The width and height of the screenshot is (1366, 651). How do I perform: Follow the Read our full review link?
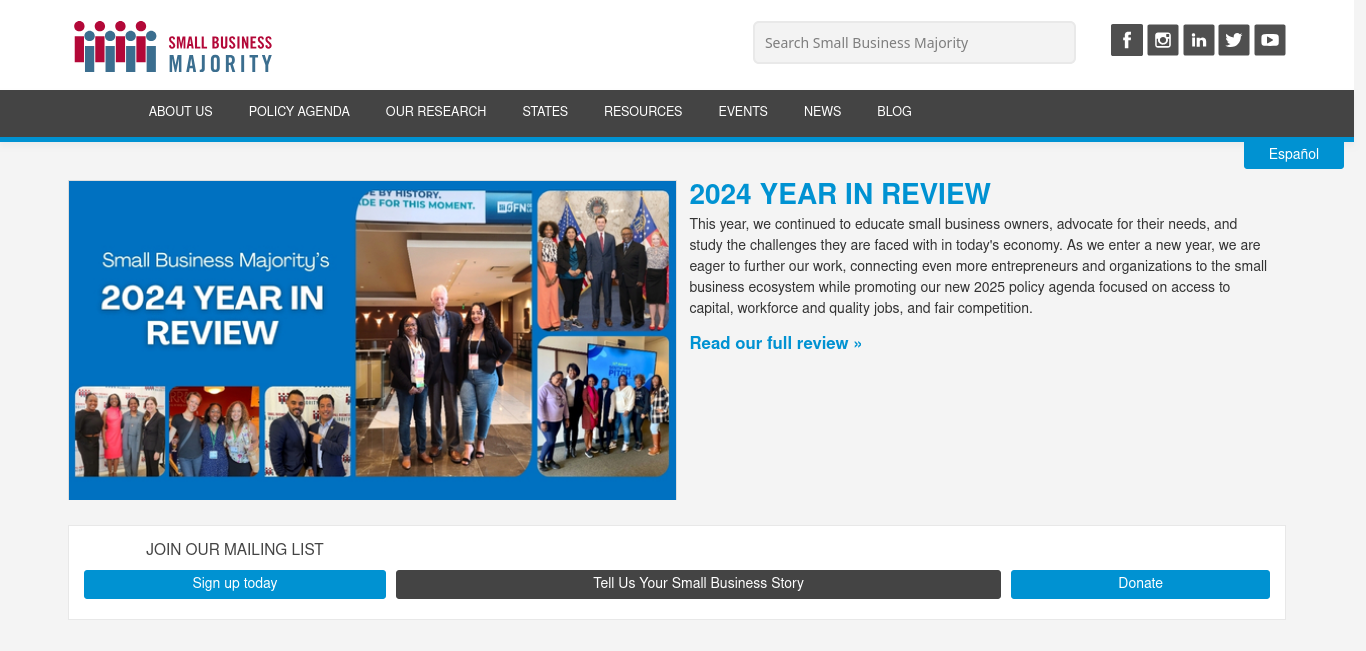[775, 343]
